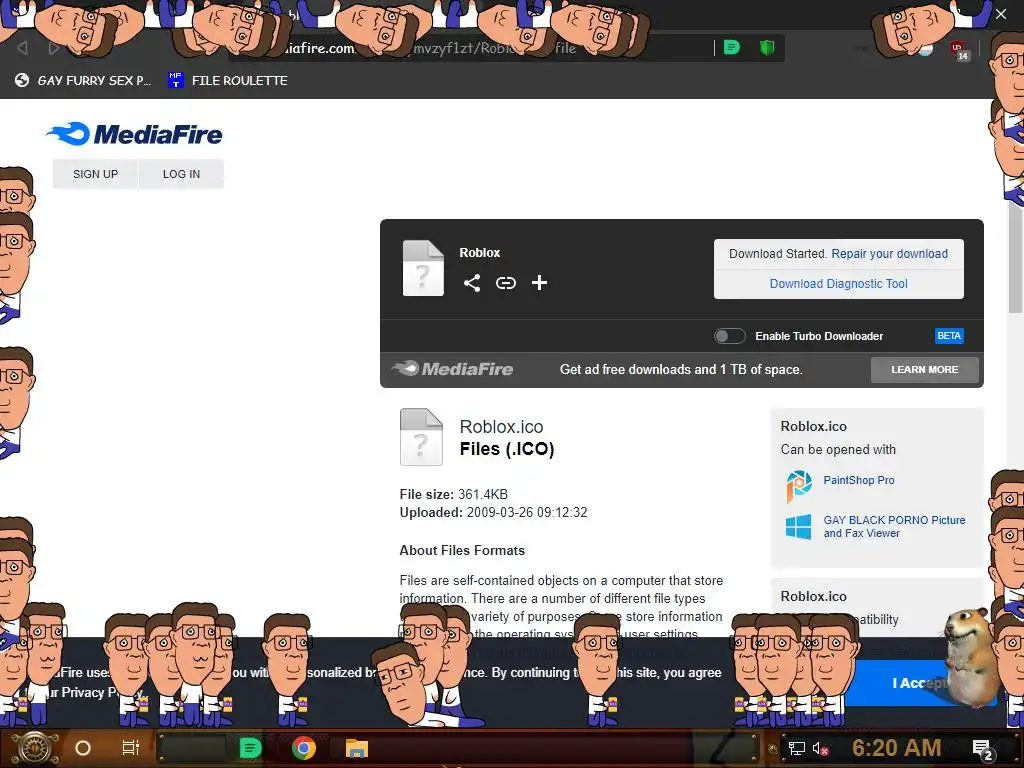Open the notification center icon
Viewport: 1024px width, 768px height.
(x=983, y=750)
